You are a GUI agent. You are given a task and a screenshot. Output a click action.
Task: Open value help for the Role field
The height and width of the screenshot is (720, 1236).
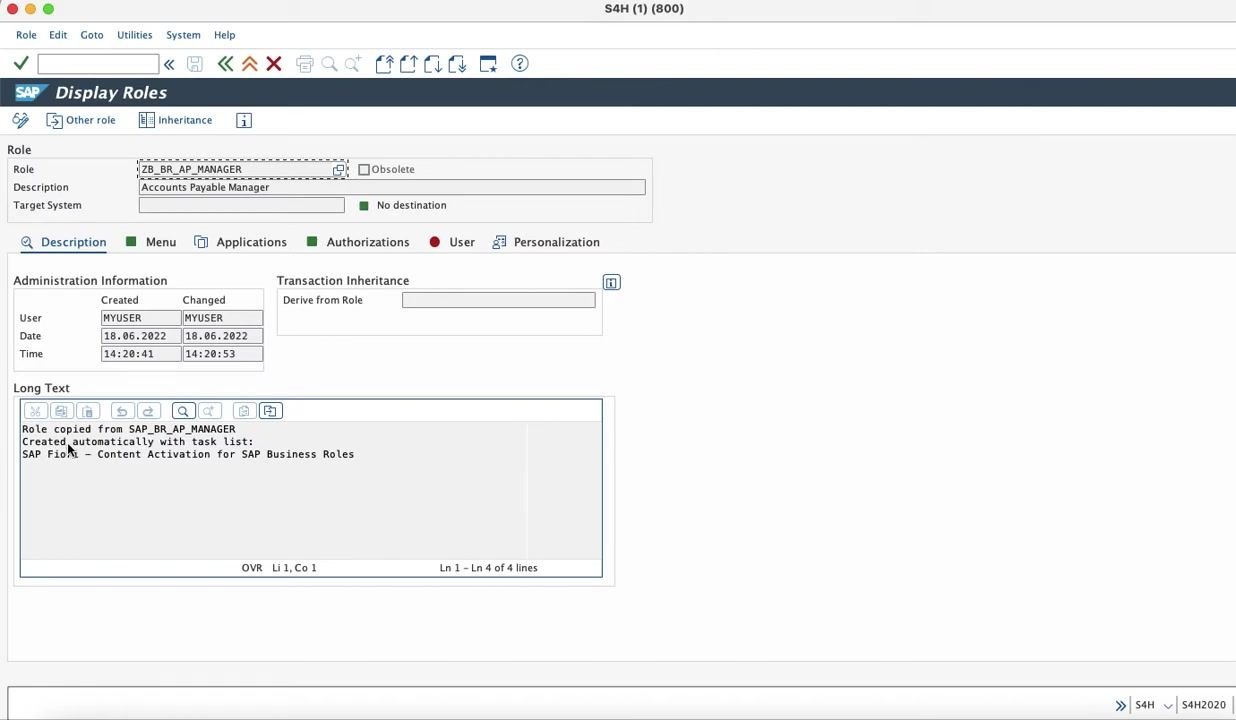(x=340, y=170)
